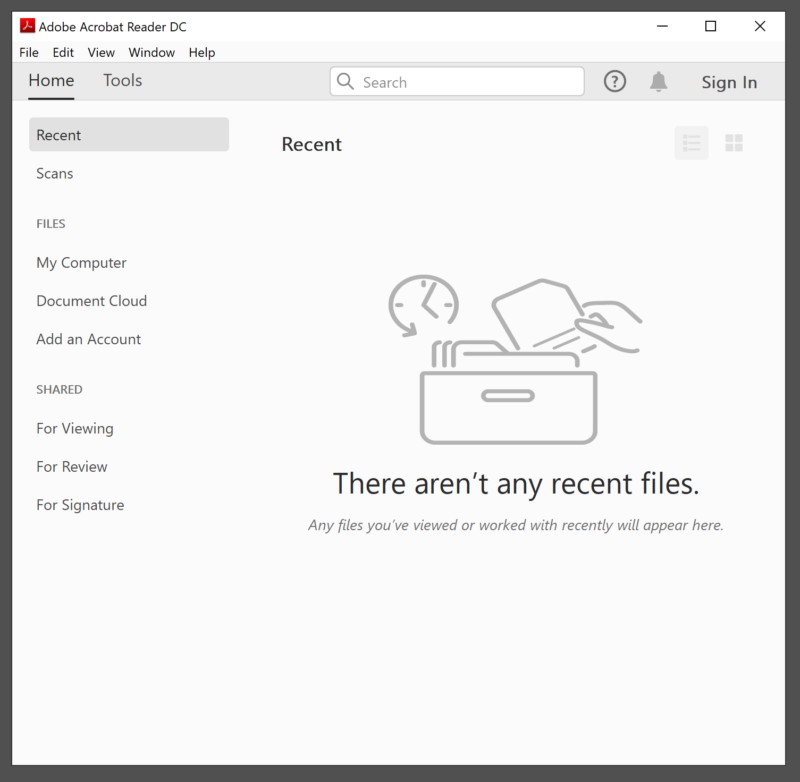Select Recent in the sidebar

[129, 135]
